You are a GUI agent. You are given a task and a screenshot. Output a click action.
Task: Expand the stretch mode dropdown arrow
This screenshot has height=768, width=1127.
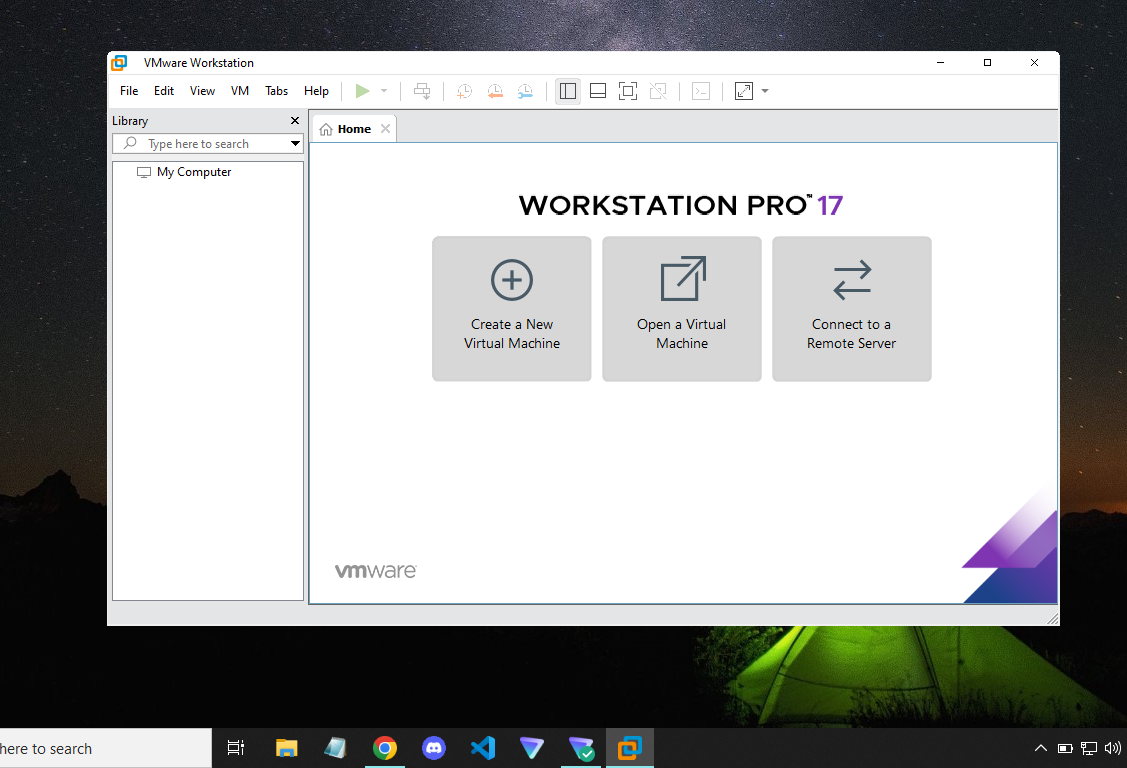coord(765,91)
